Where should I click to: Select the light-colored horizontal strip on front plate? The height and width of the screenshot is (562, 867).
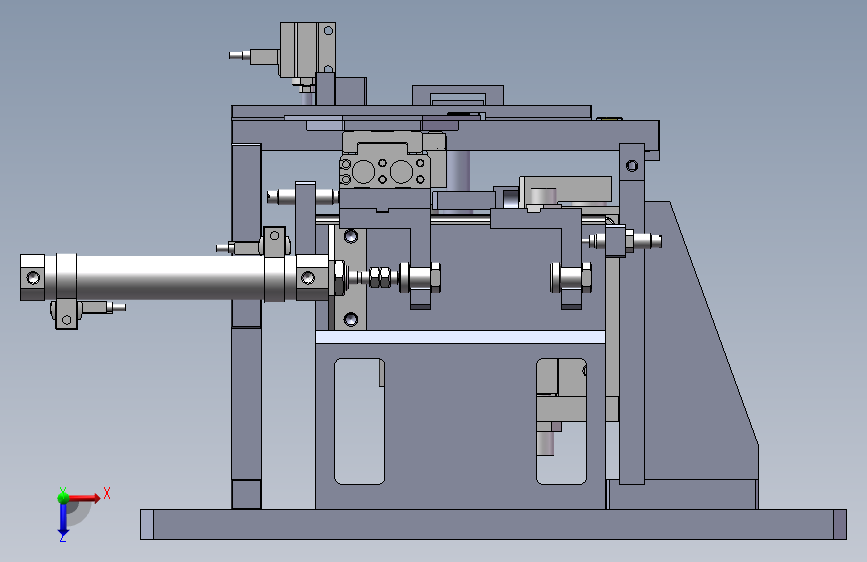460,337
